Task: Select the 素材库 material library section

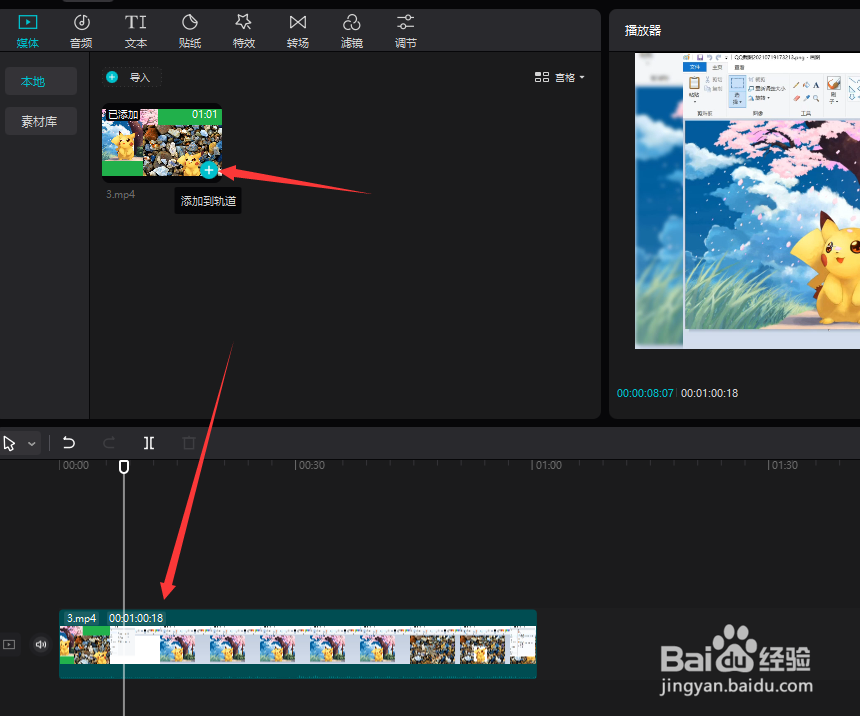Action: click(41, 121)
